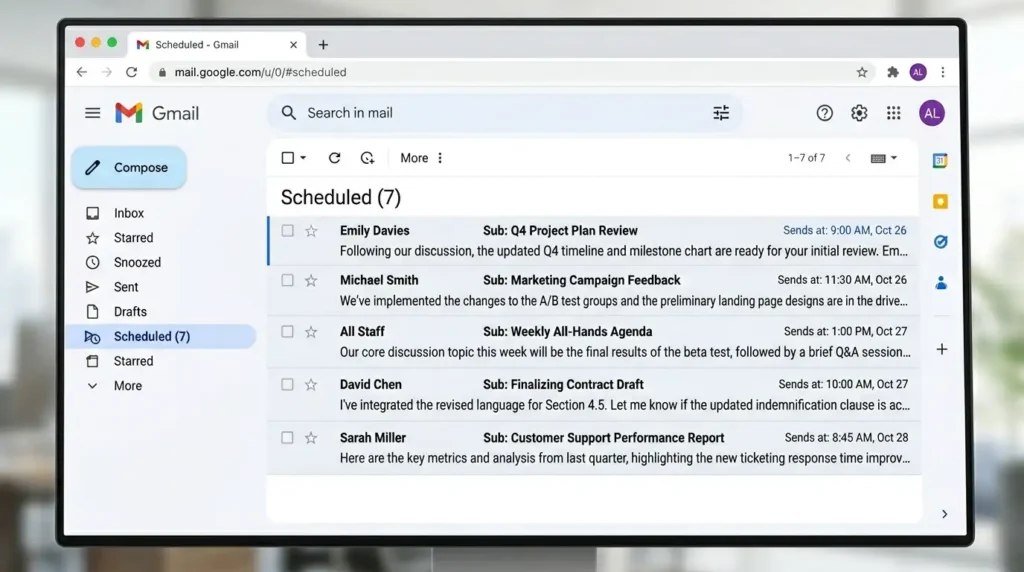Viewport: 1024px width, 572px height.
Task: Check the Michael Smith email checkbox
Action: [287, 280]
